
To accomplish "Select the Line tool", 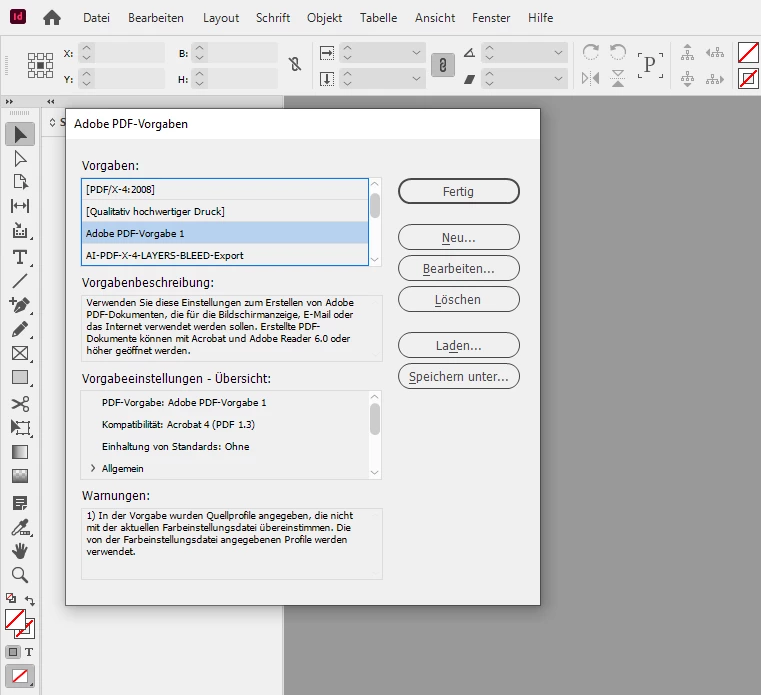I will (x=20, y=281).
